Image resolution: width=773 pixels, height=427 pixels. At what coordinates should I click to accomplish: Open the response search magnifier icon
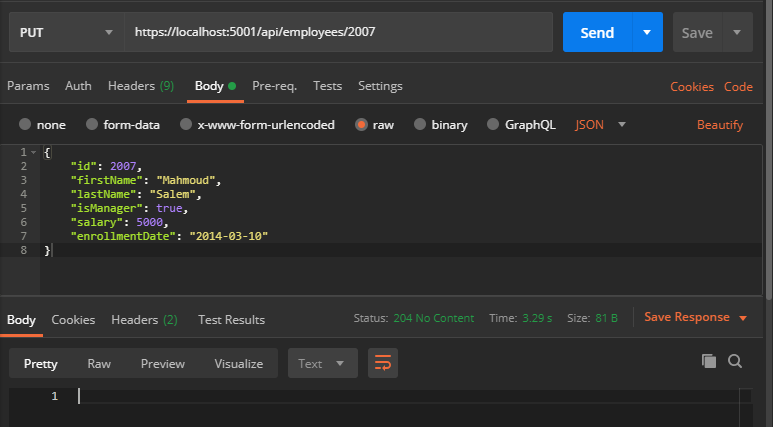coord(735,361)
